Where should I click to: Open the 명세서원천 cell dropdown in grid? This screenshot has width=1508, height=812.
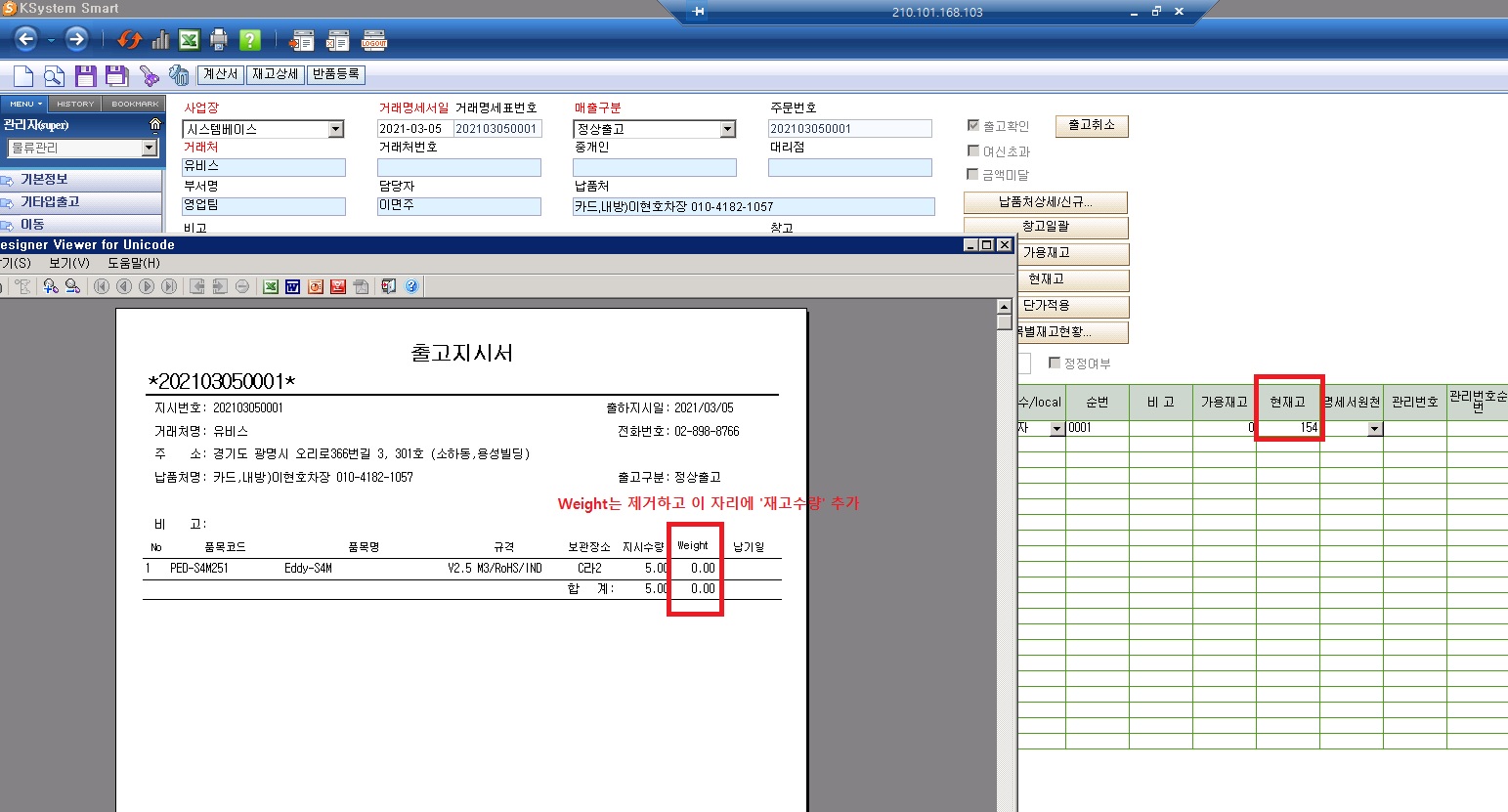(x=1375, y=429)
